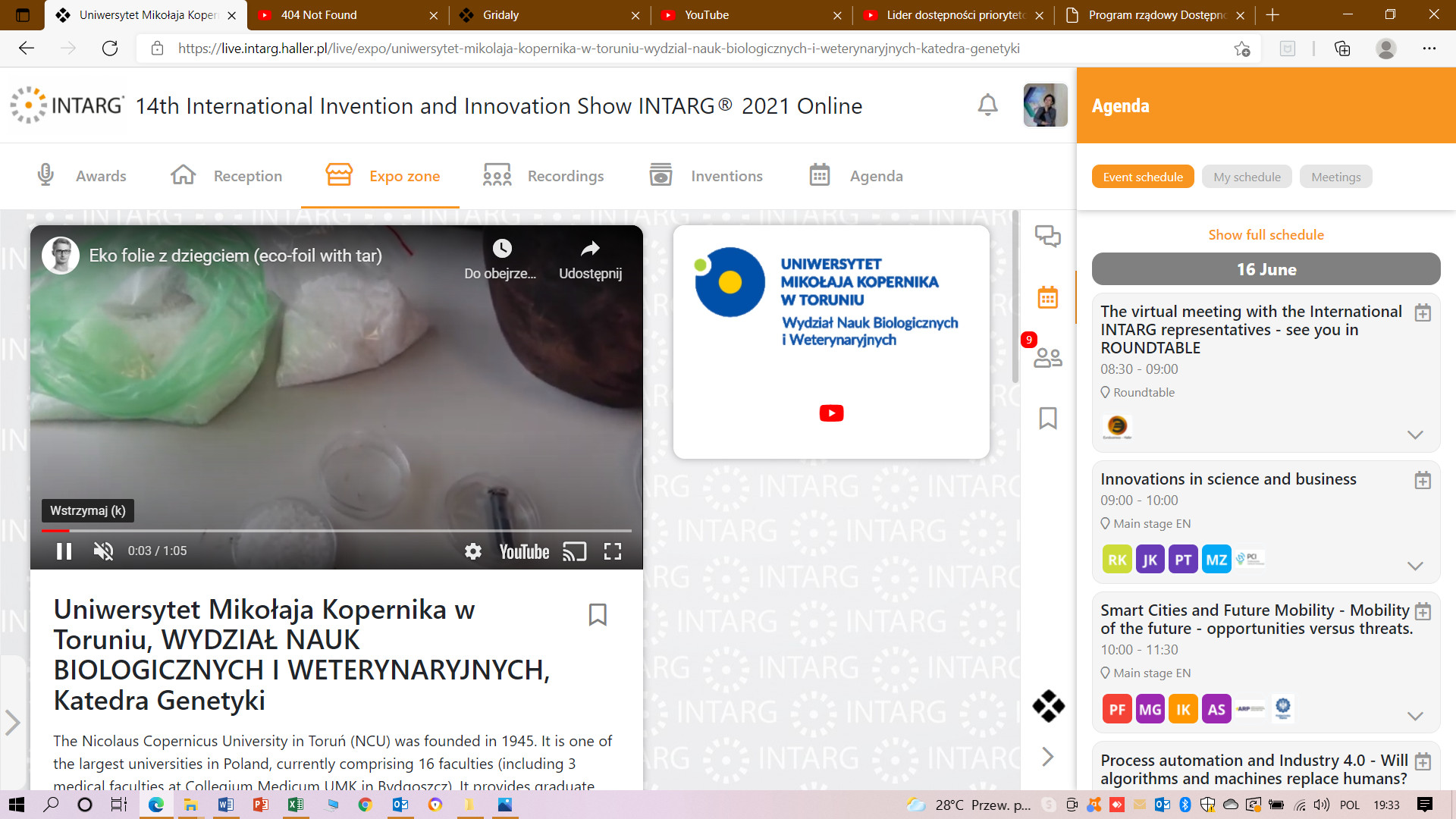Select the 16 June date bar

click(1266, 269)
